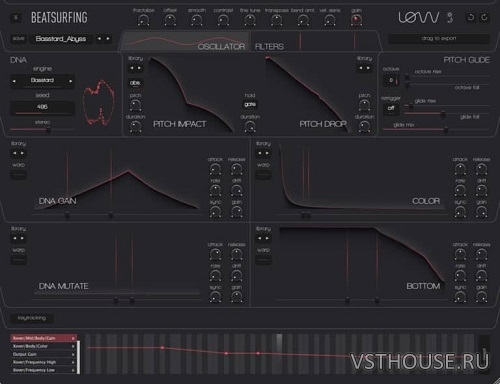
Task: Click the Pitch Impact duration knob
Action: tap(135, 127)
